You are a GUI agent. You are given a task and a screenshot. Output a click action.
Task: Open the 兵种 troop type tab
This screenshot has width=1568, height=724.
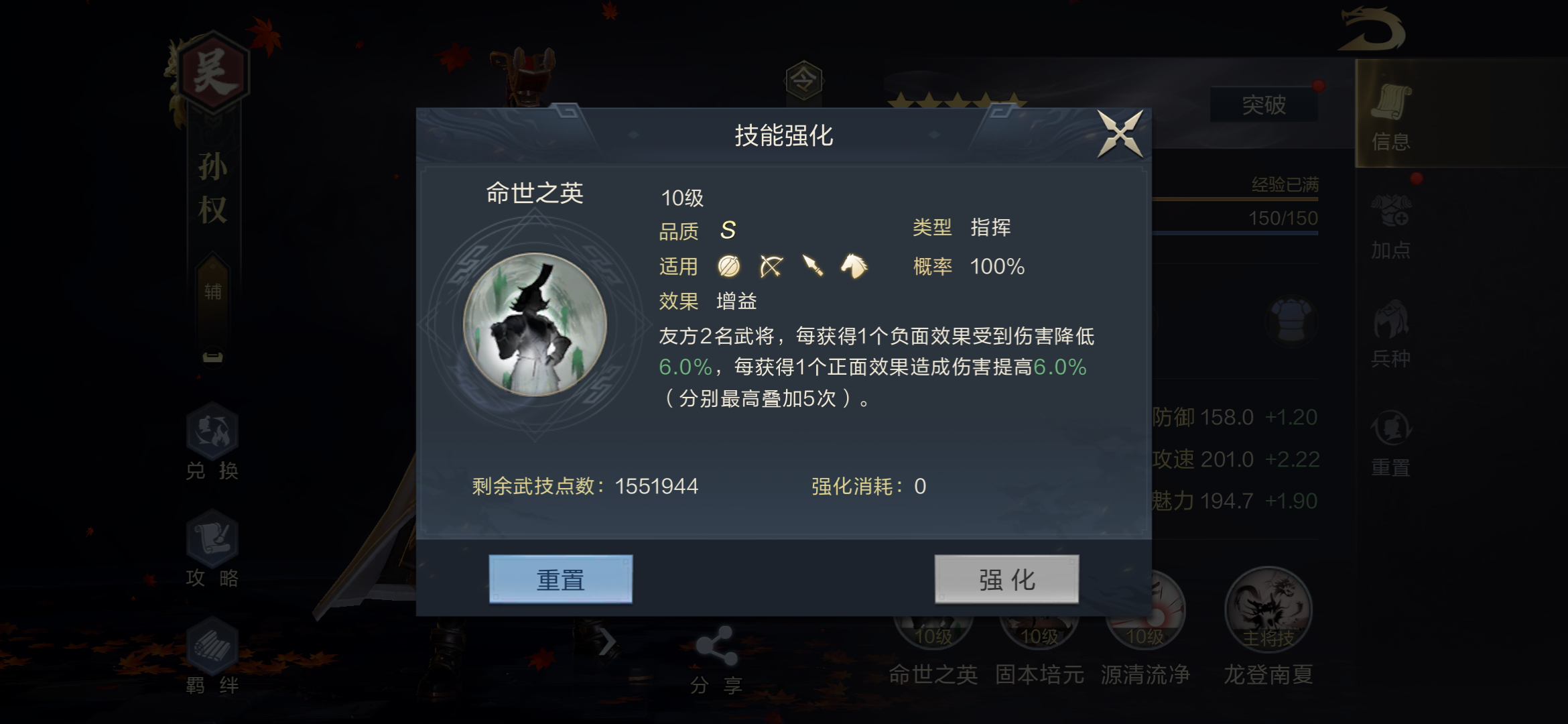[x=1391, y=334]
